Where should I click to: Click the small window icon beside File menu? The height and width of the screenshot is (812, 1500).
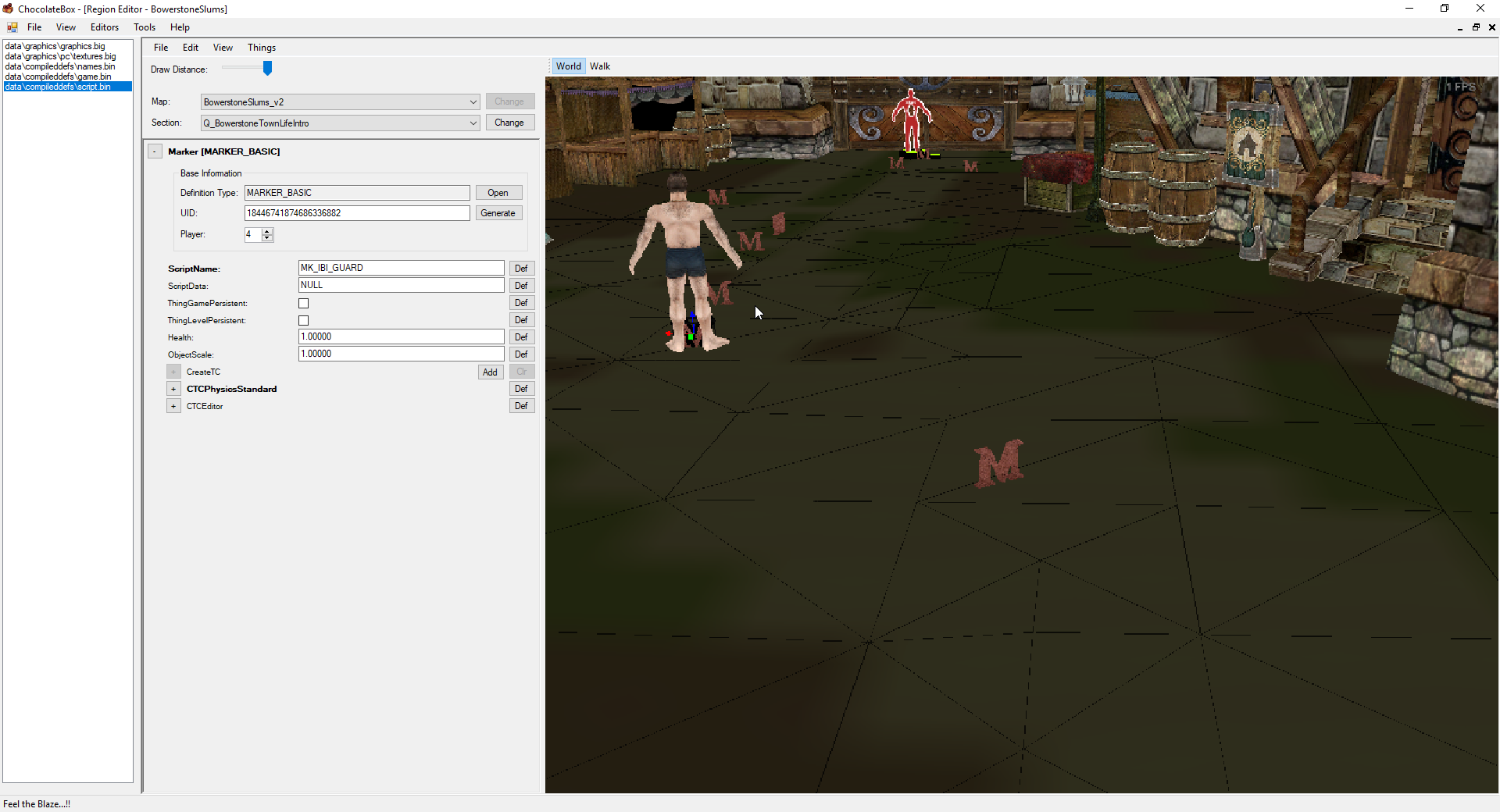[12, 27]
